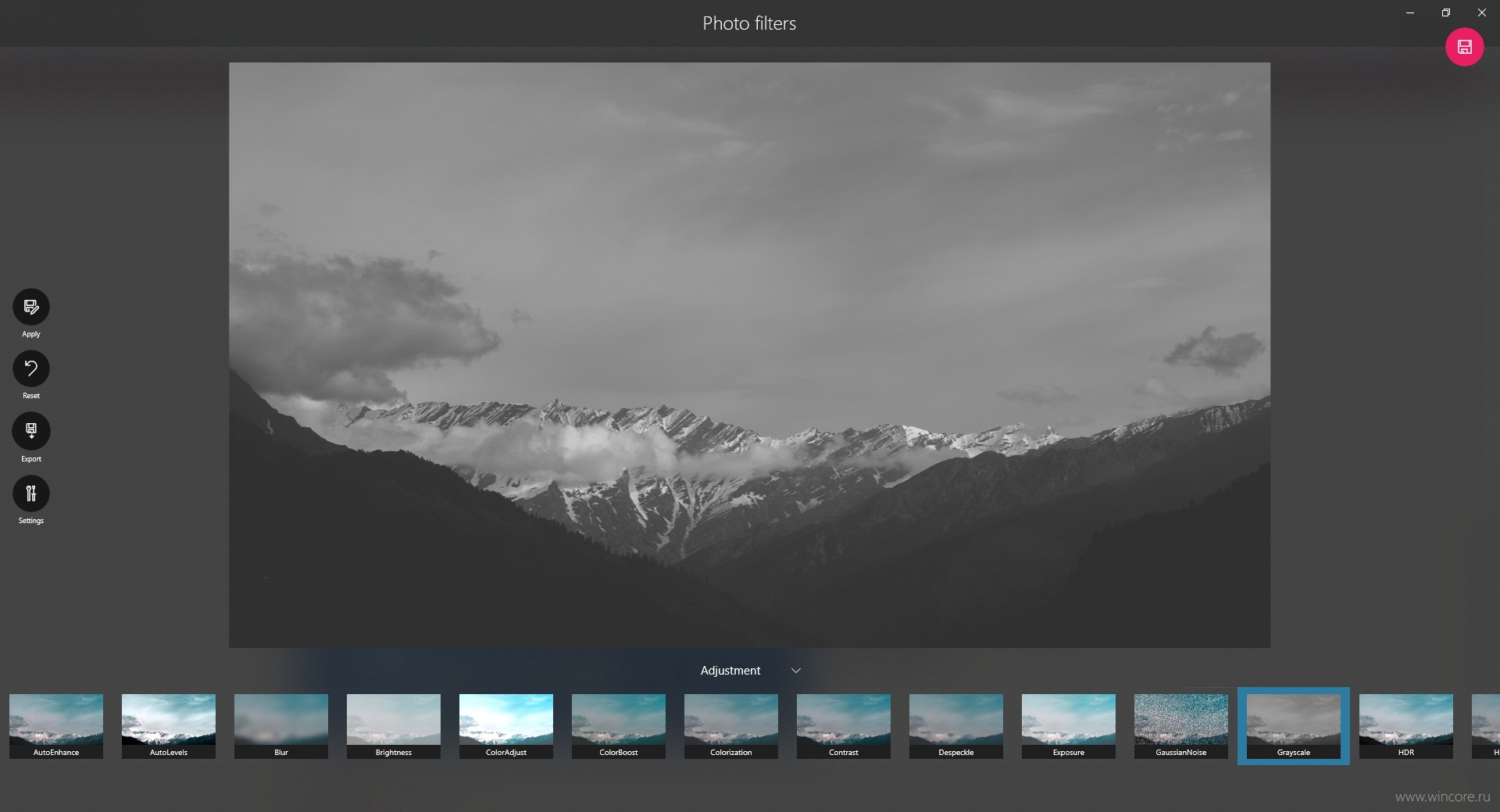Select the Contrast filter thumbnail
The height and width of the screenshot is (812, 1500).
click(844, 726)
